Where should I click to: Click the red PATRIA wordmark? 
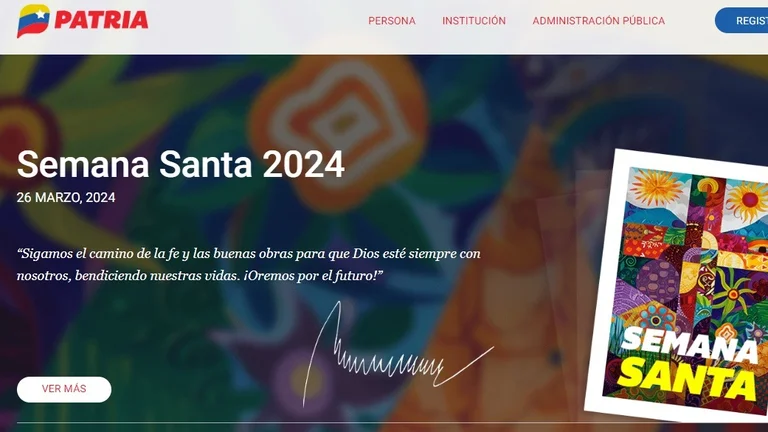click(x=101, y=21)
